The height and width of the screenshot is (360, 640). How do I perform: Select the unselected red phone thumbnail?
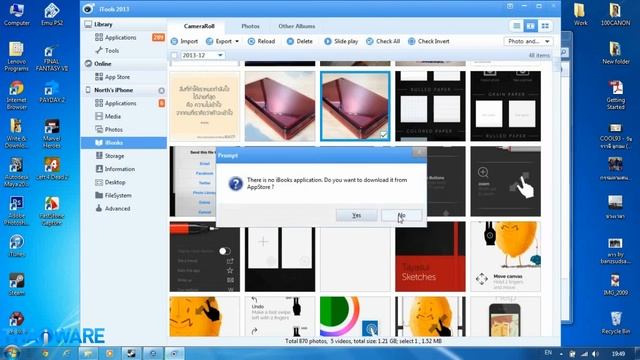tap(280, 106)
